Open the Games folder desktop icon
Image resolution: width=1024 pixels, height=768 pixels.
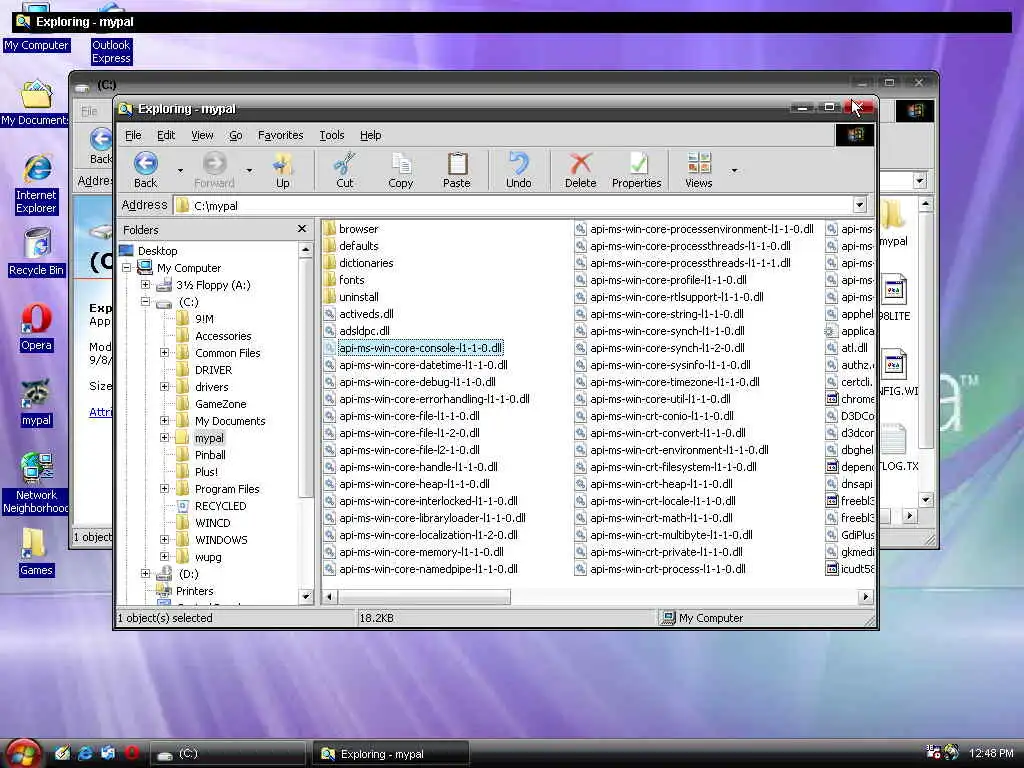(x=36, y=552)
